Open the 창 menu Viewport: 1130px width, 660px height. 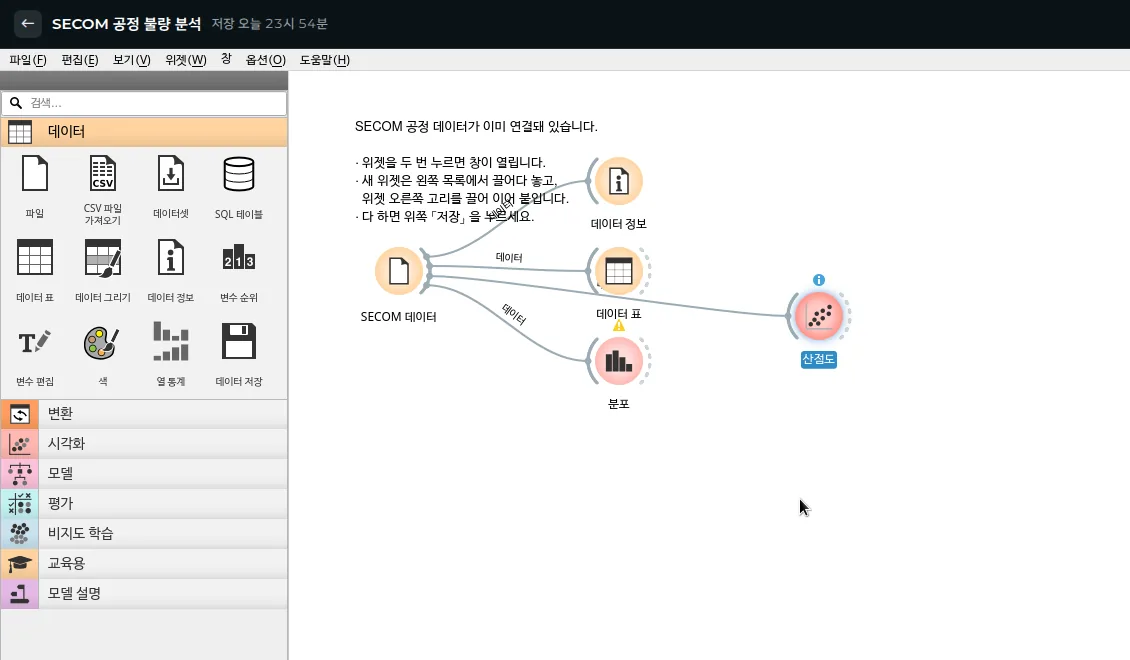click(226, 59)
